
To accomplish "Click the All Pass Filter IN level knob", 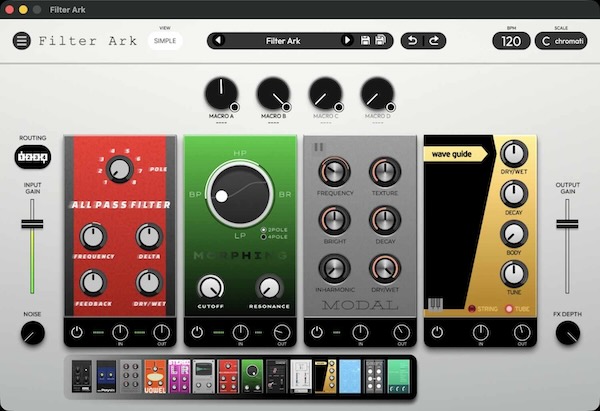I will click(x=120, y=333).
